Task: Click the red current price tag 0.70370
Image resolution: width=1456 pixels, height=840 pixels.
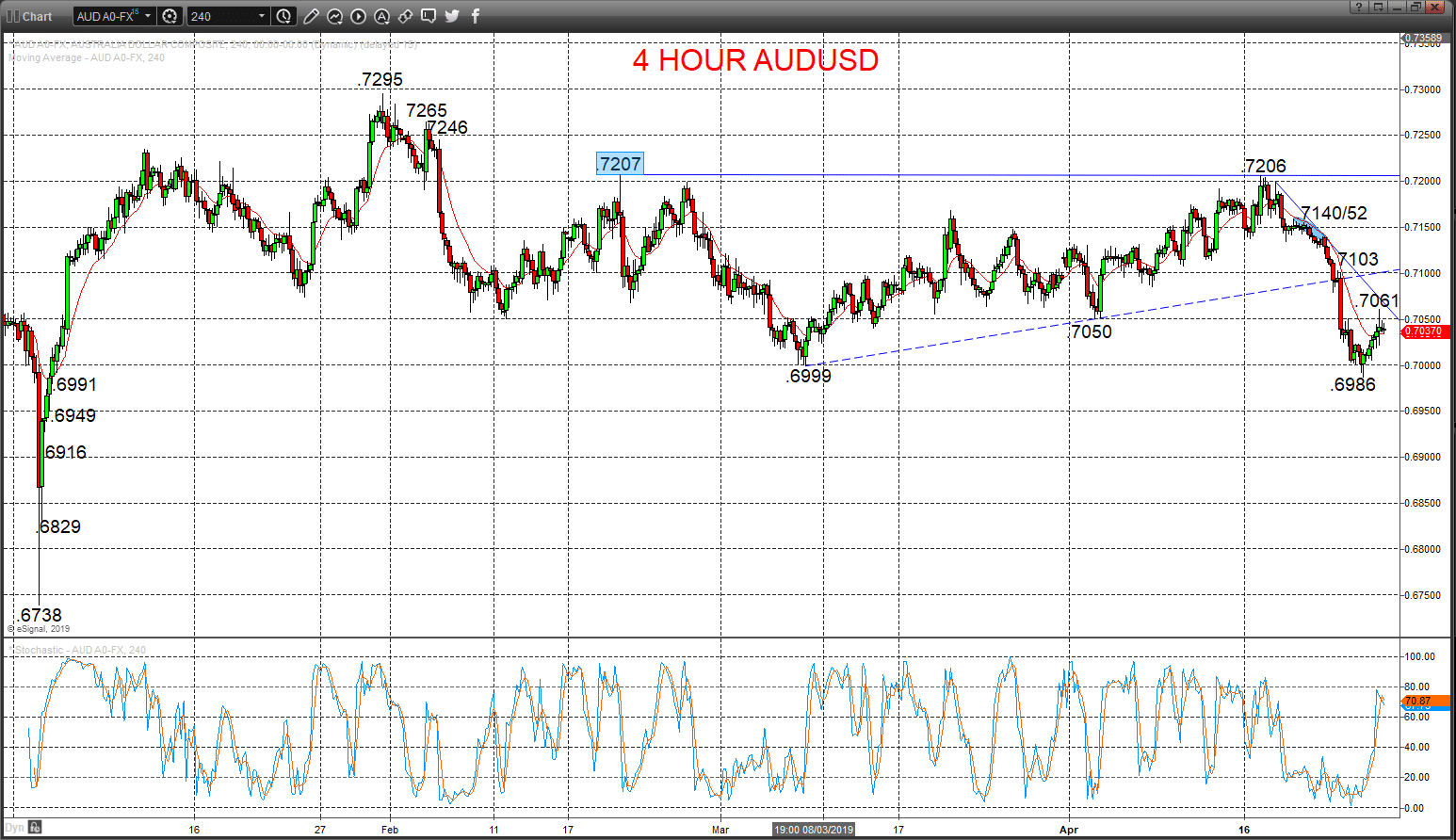Action: [1427, 331]
